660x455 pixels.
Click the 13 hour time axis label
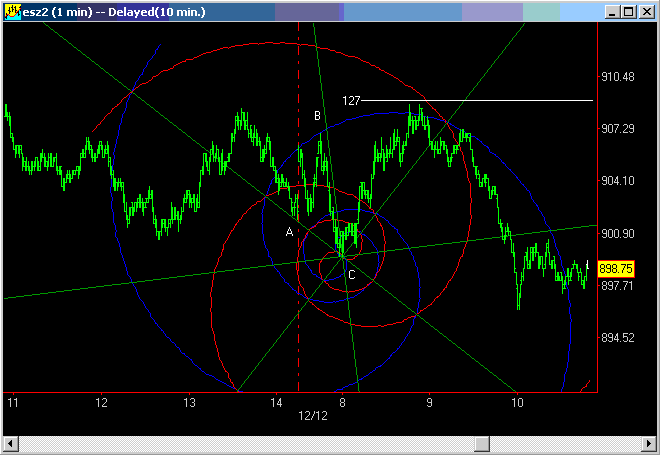click(189, 403)
